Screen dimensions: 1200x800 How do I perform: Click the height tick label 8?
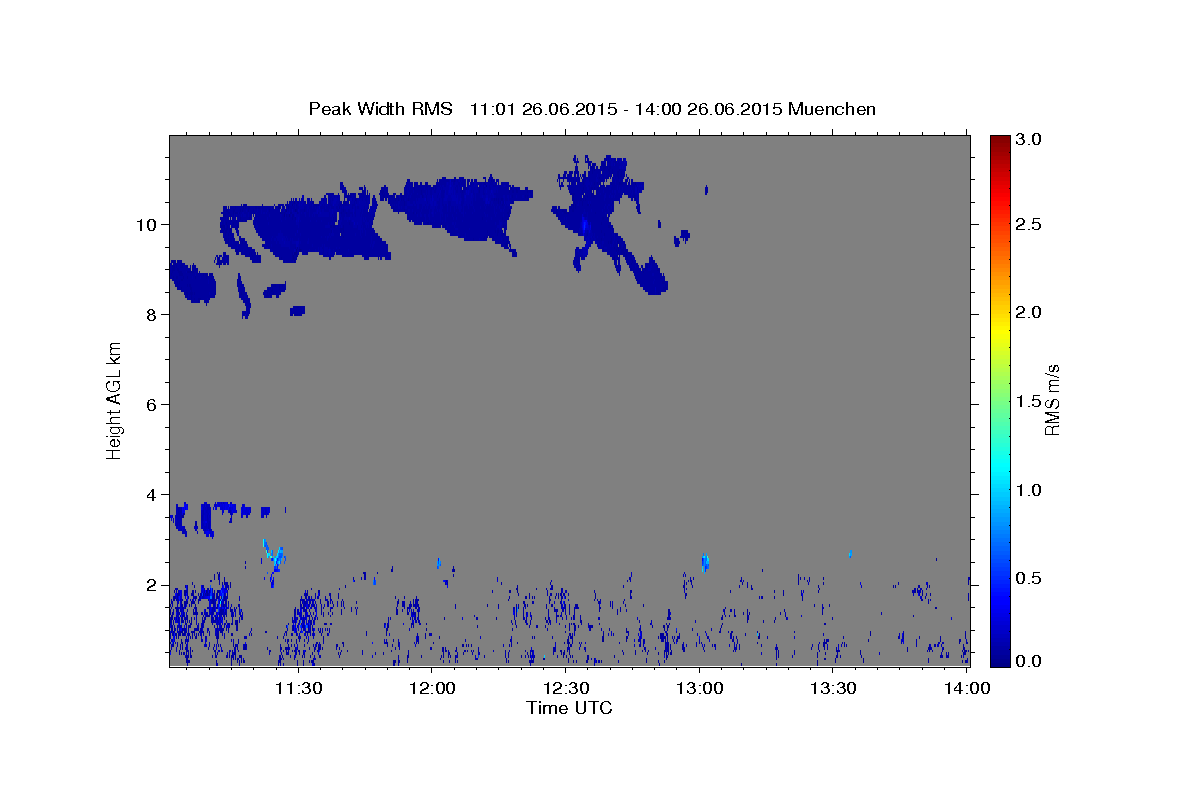[152, 314]
